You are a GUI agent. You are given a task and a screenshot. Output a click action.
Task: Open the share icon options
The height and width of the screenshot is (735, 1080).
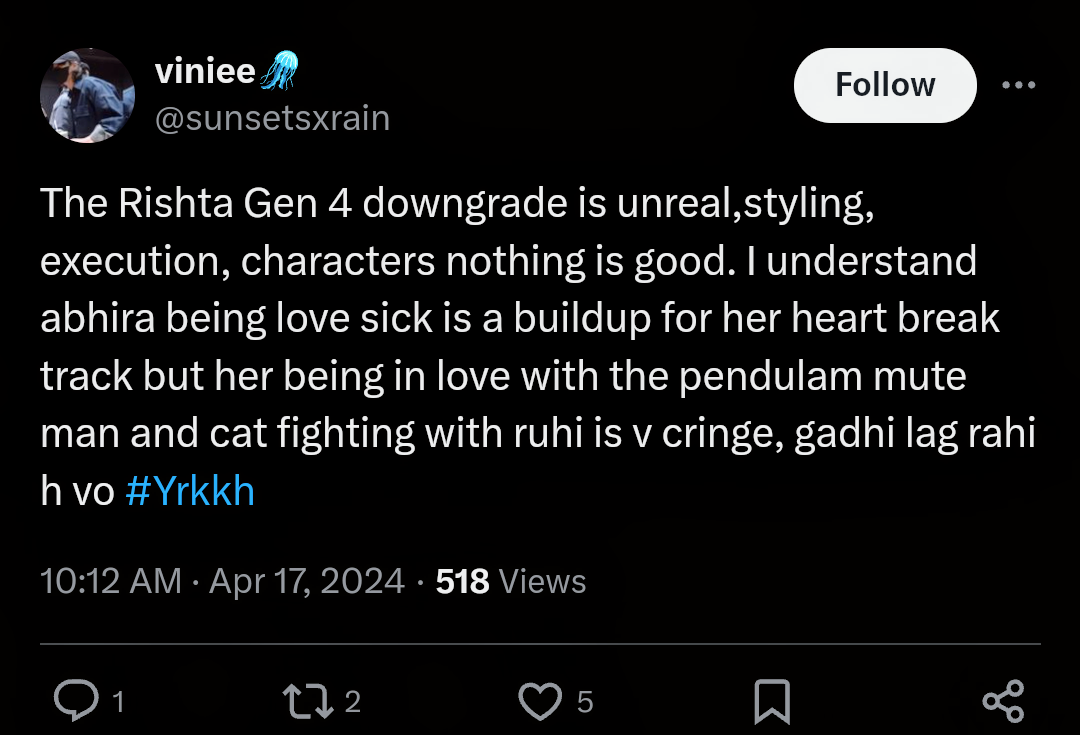pos(1004,701)
